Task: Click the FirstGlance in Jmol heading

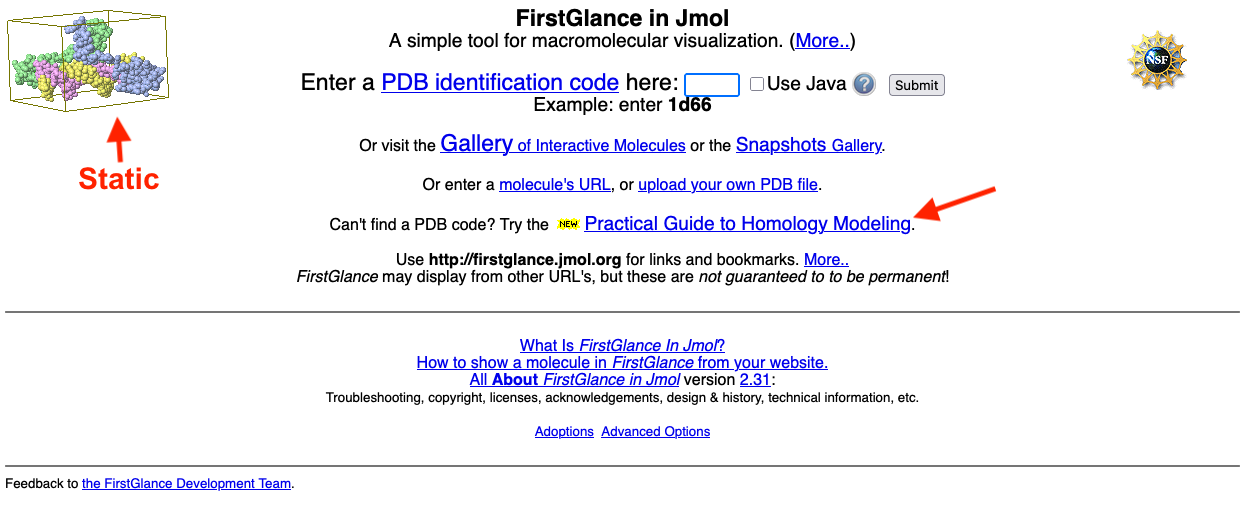Action: 622,18
